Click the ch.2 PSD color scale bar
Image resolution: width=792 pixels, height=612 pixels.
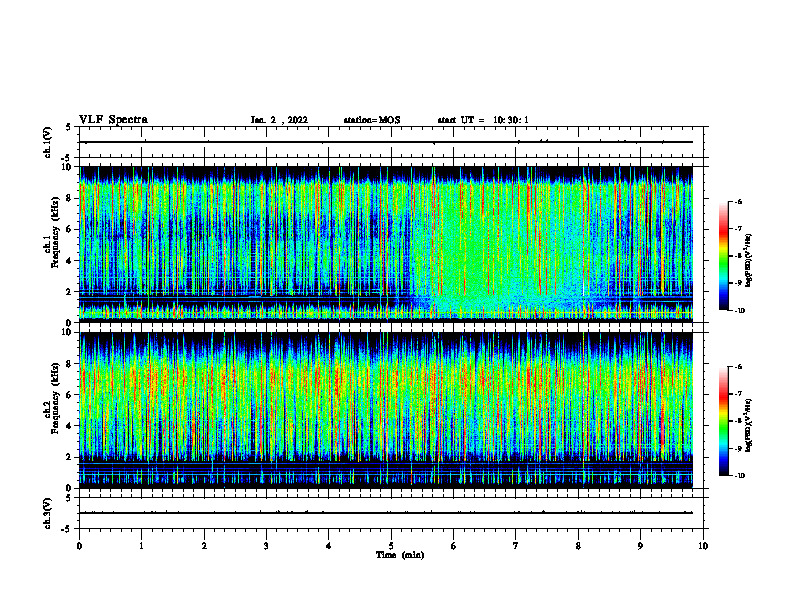(723, 421)
